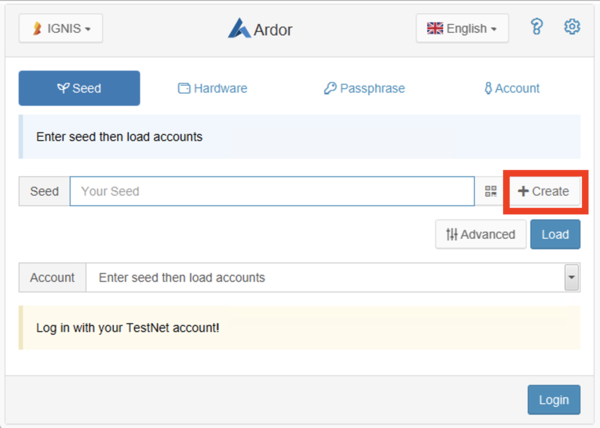
Task: Click the Load accounts button
Action: 555,234
